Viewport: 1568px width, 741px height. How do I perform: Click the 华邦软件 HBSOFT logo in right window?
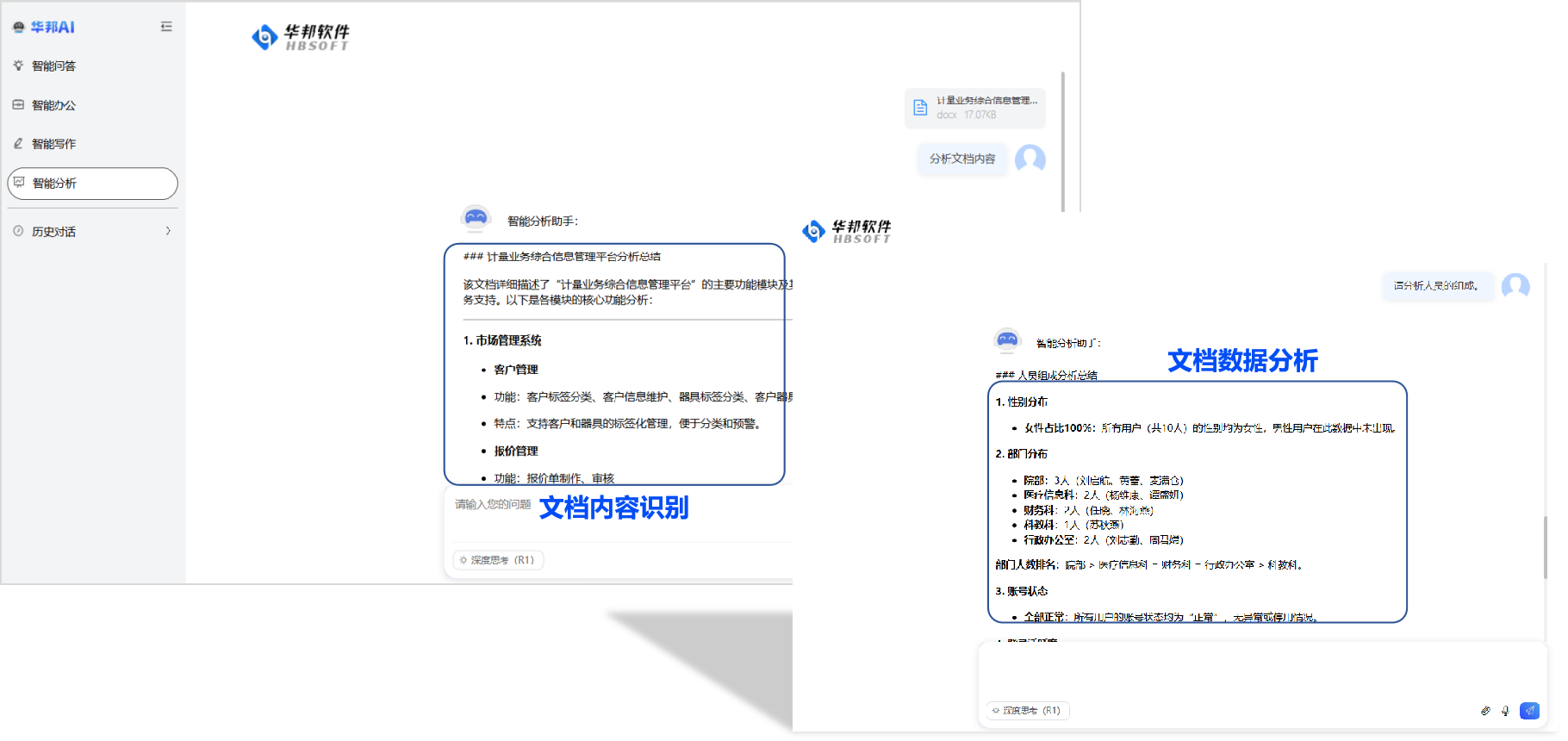point(847,231)
